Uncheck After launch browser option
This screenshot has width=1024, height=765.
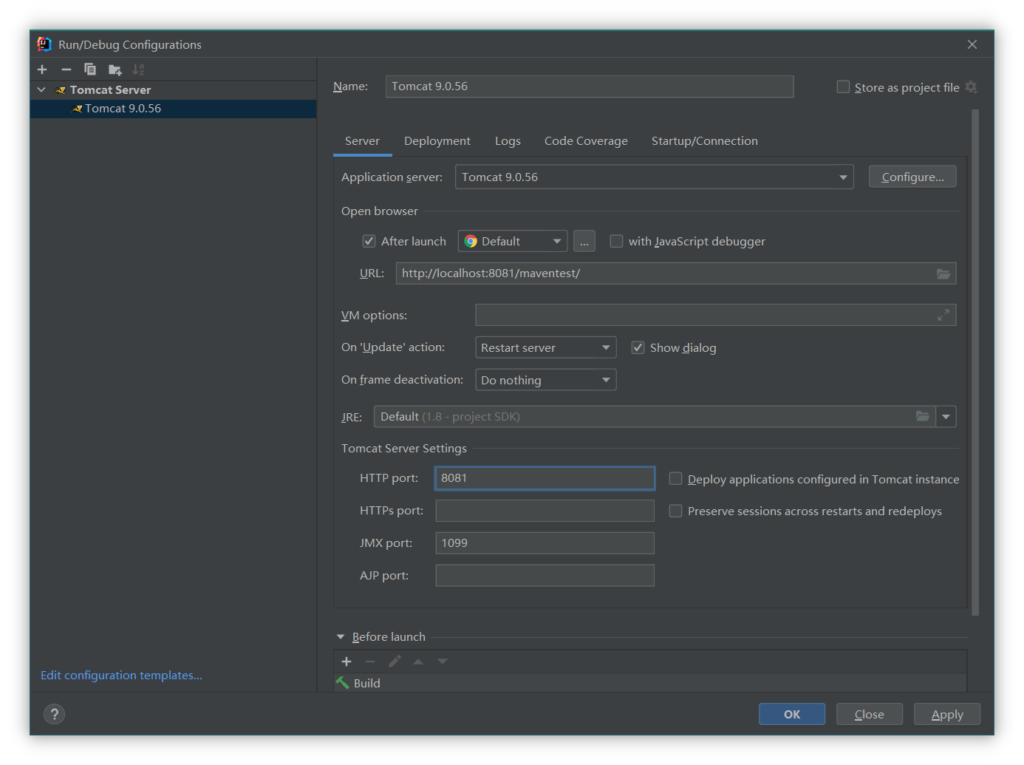pos(369,242)
